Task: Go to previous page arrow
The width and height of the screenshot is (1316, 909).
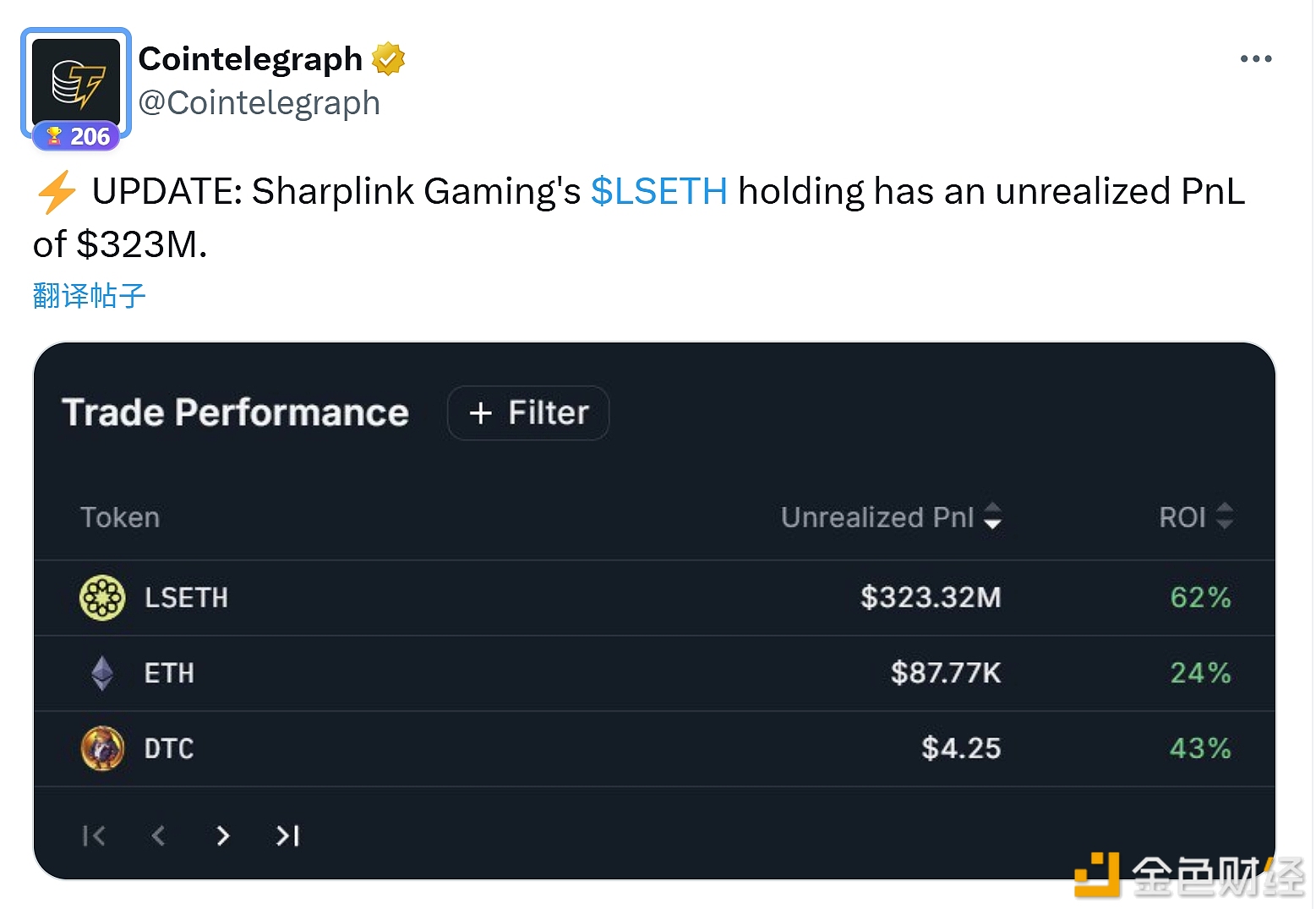Action: tap(158, 835)
